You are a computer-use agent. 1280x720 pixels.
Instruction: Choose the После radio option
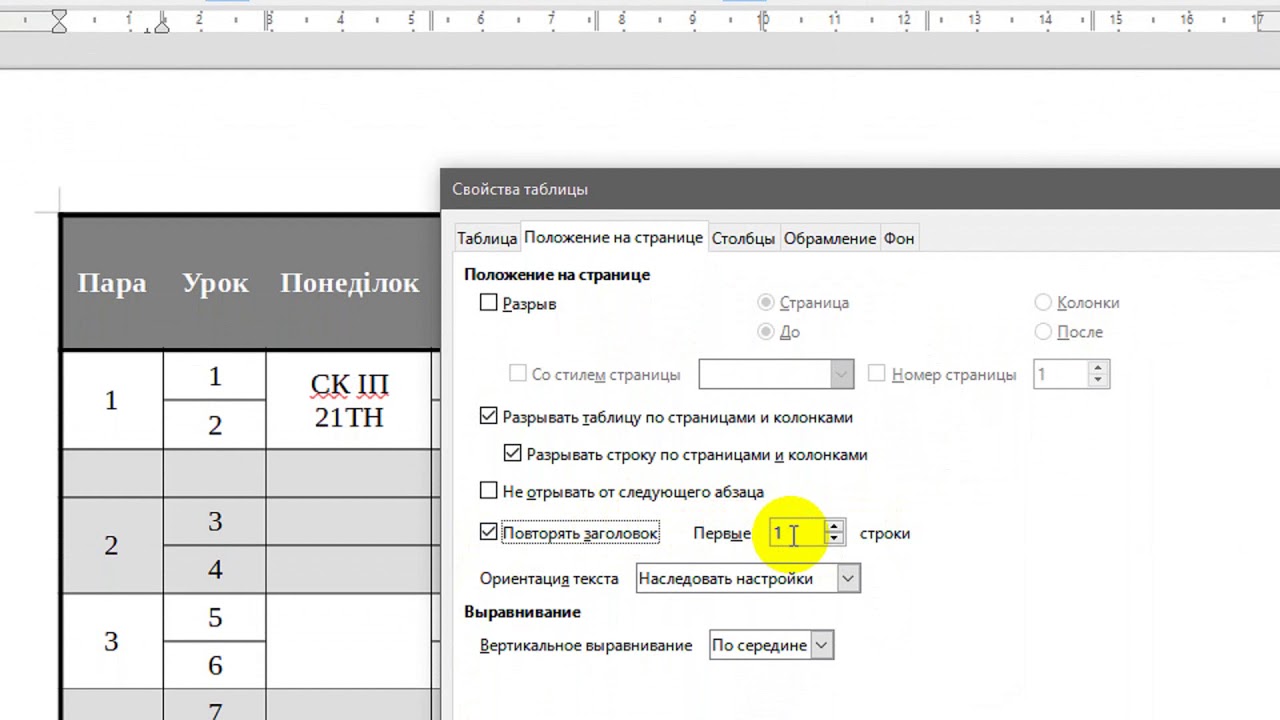pyautogui.click(x=1044, y=332)
